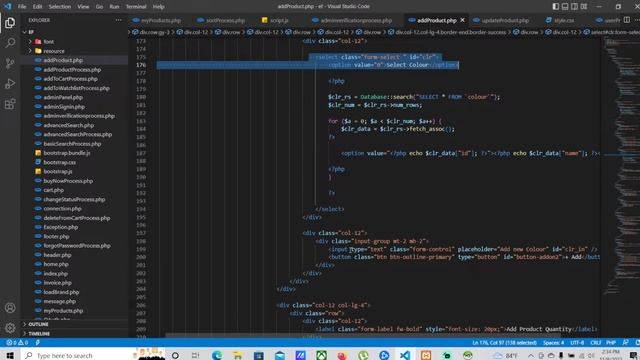Open Microsoft Edge from taskbar
This screenshot has width=640, height=360.
pos(217,355)
